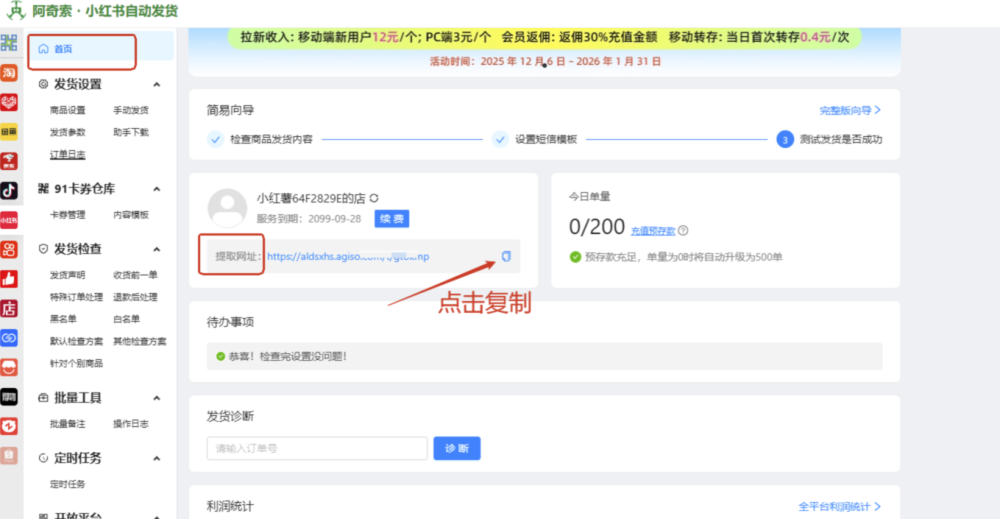Open 订单日志 menu item
The width and height of the screenshot is (1000, 519).
coord(68,154)
